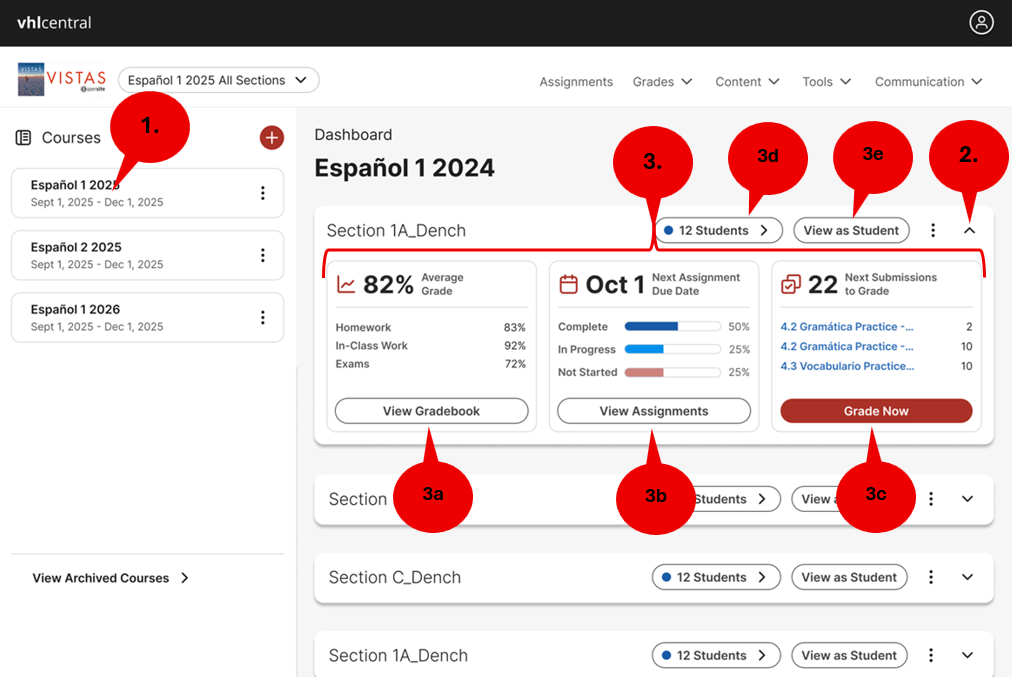Open 12 Students for bottom Section 1A_Dench
Screen dimensions: 1012x677
pos(716,655)
